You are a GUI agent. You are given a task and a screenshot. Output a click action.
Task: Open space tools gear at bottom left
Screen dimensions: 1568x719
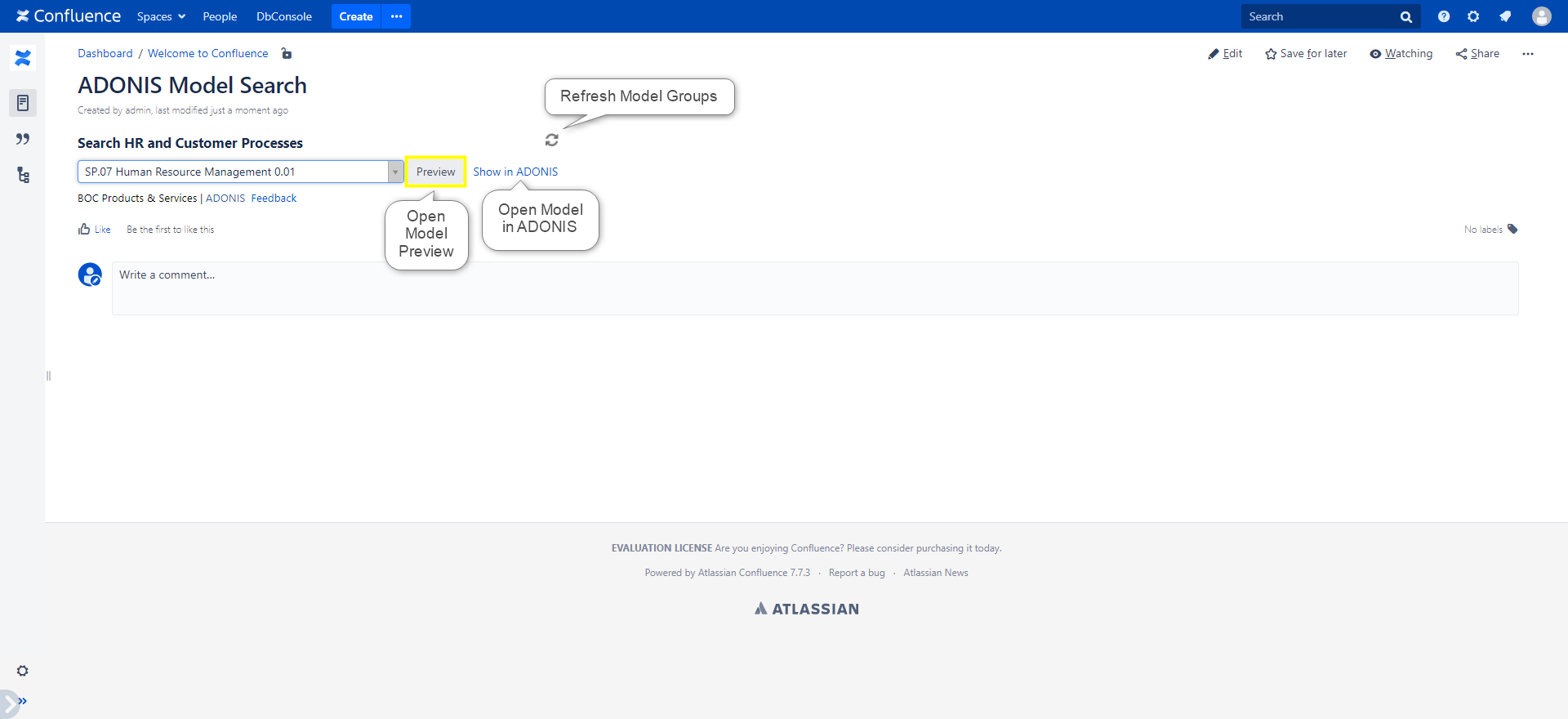23,671
